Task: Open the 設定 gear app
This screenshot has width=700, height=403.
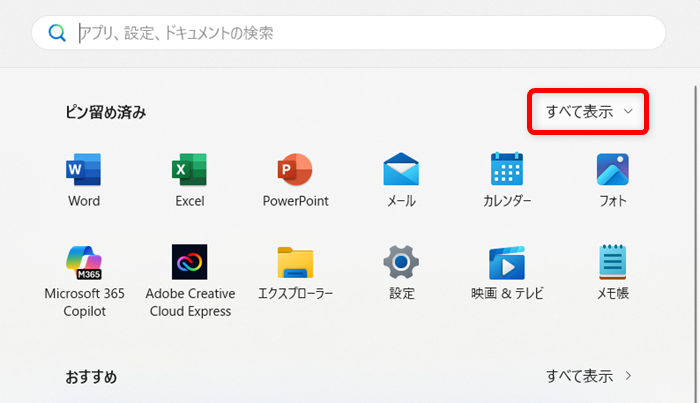Action: point(401,273)
